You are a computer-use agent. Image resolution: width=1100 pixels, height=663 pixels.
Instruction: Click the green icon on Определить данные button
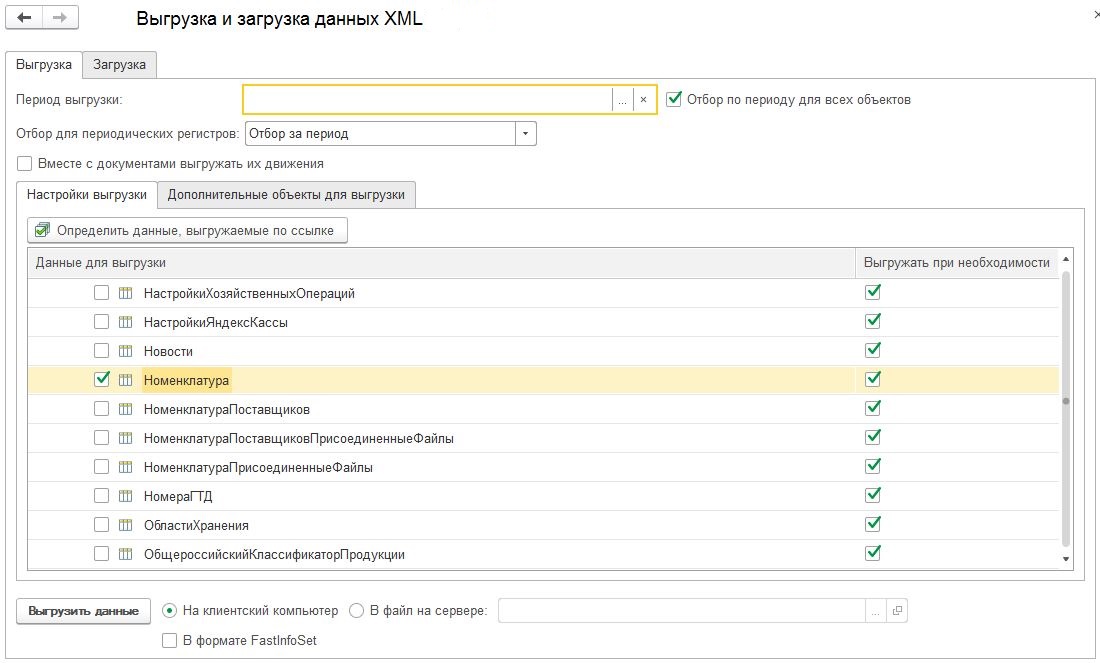click(40, 230)
